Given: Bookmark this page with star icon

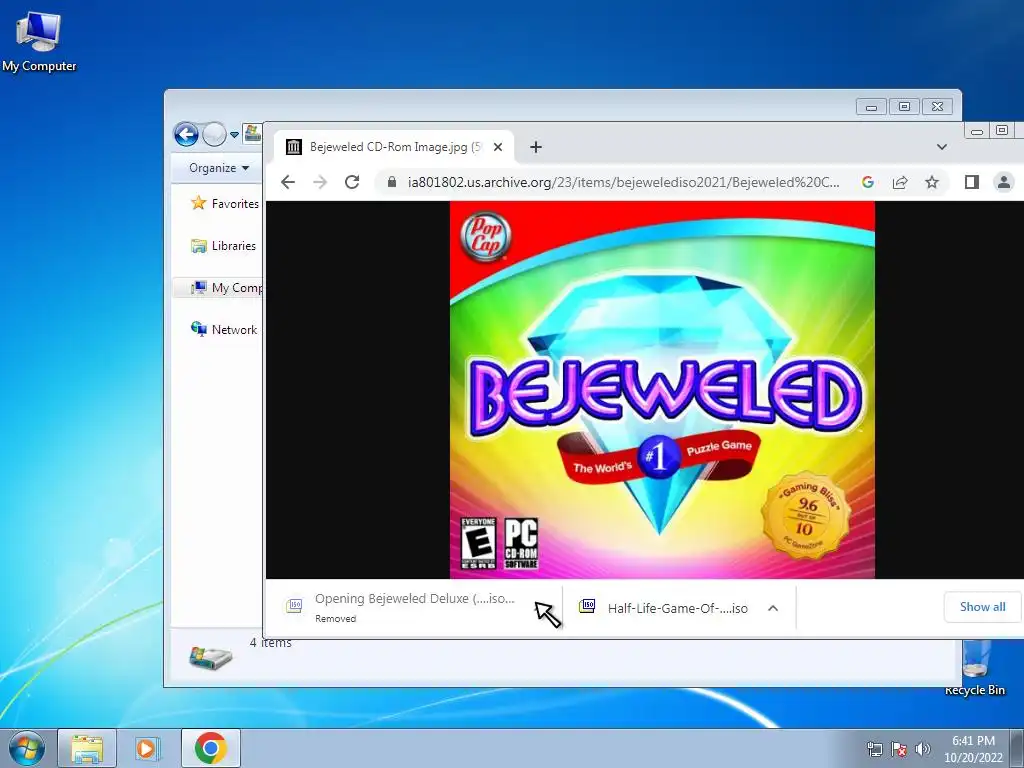Looking at the screenshot, I should [x=932, y=182].
